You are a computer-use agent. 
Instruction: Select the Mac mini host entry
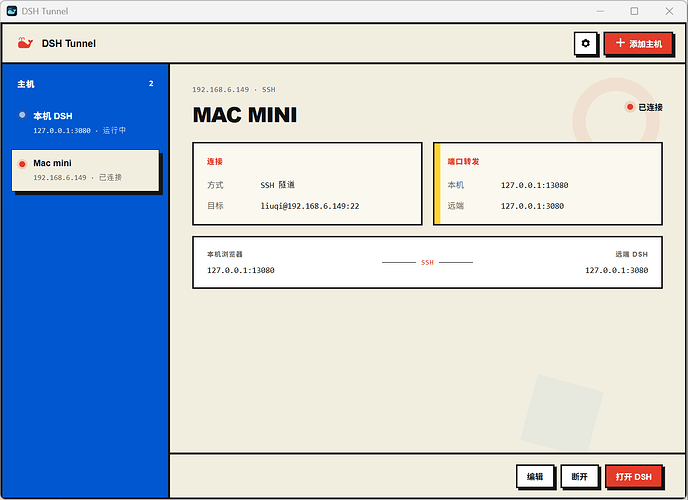click(x=86, y=170)
